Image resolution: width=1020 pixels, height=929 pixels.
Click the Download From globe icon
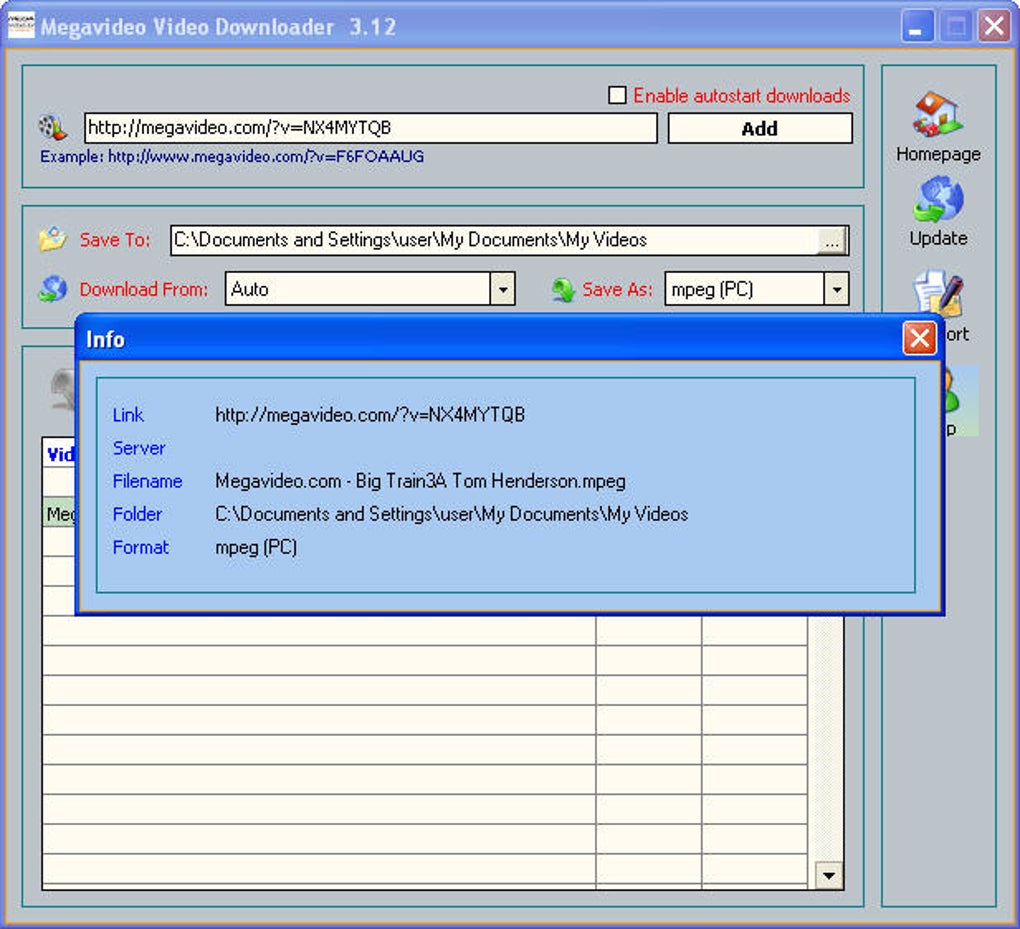[x=52, y=289]
